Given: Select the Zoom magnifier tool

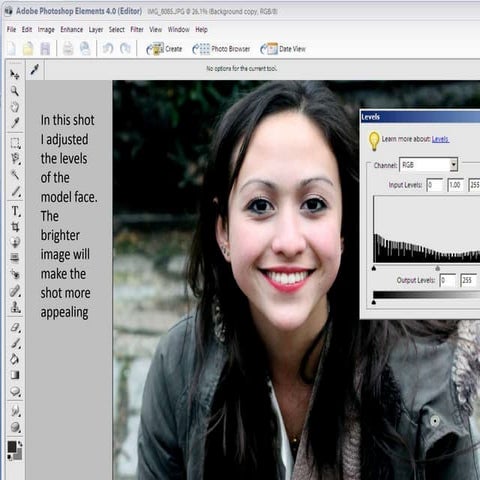Looking at the screenshot, I should point(15,90).
